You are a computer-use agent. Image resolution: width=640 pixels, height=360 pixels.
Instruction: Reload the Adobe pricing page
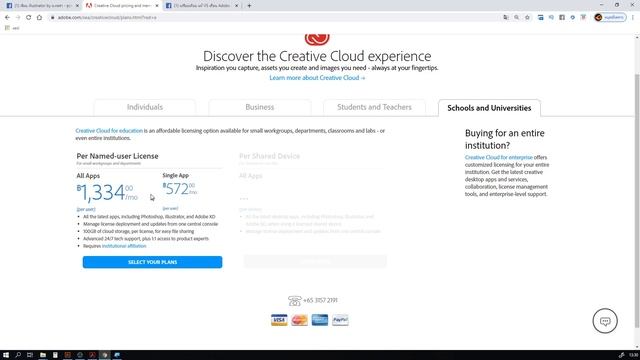(29, 18)
